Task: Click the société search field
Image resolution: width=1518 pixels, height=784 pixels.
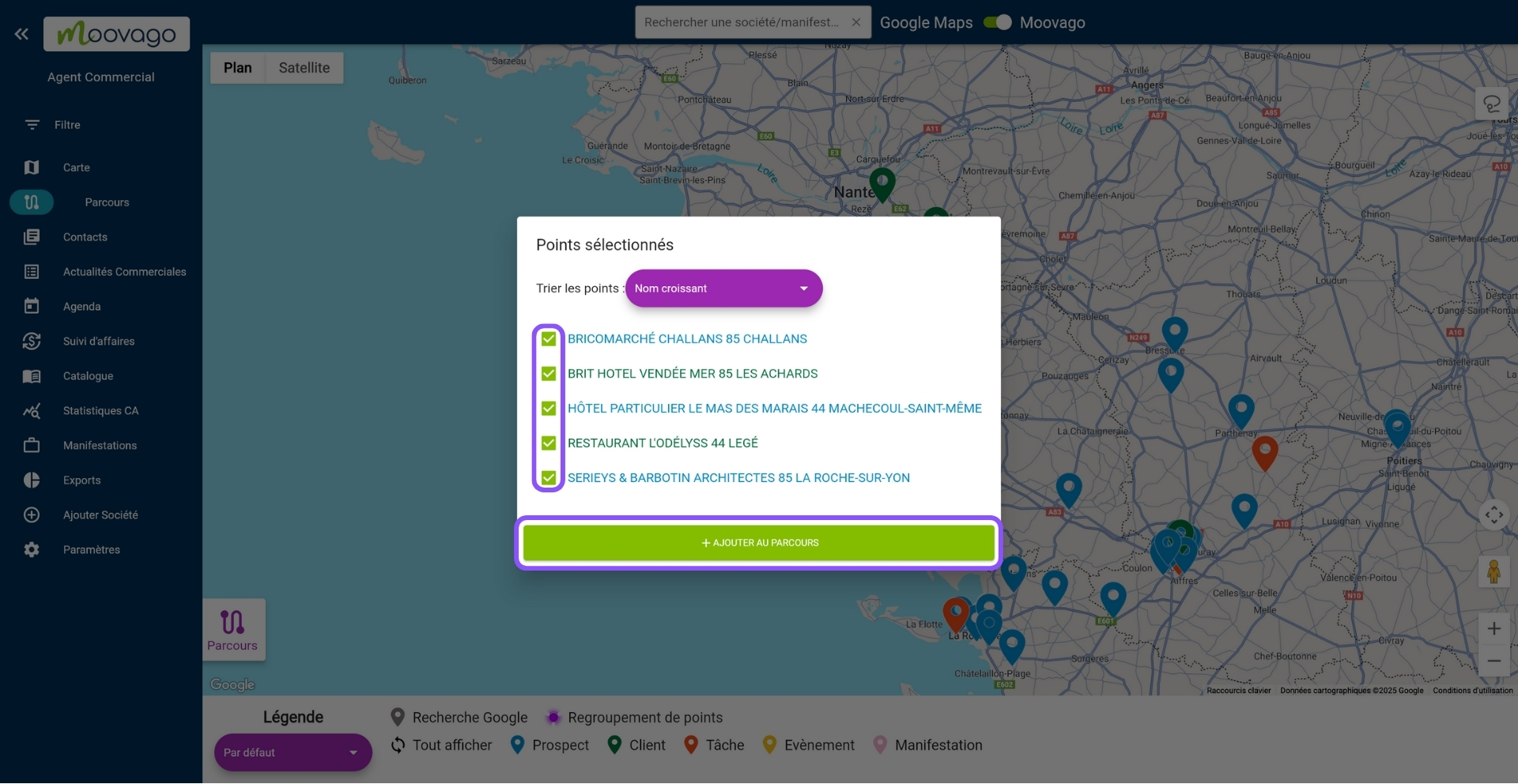Action: pyautogui.click(x=742, y=22)
